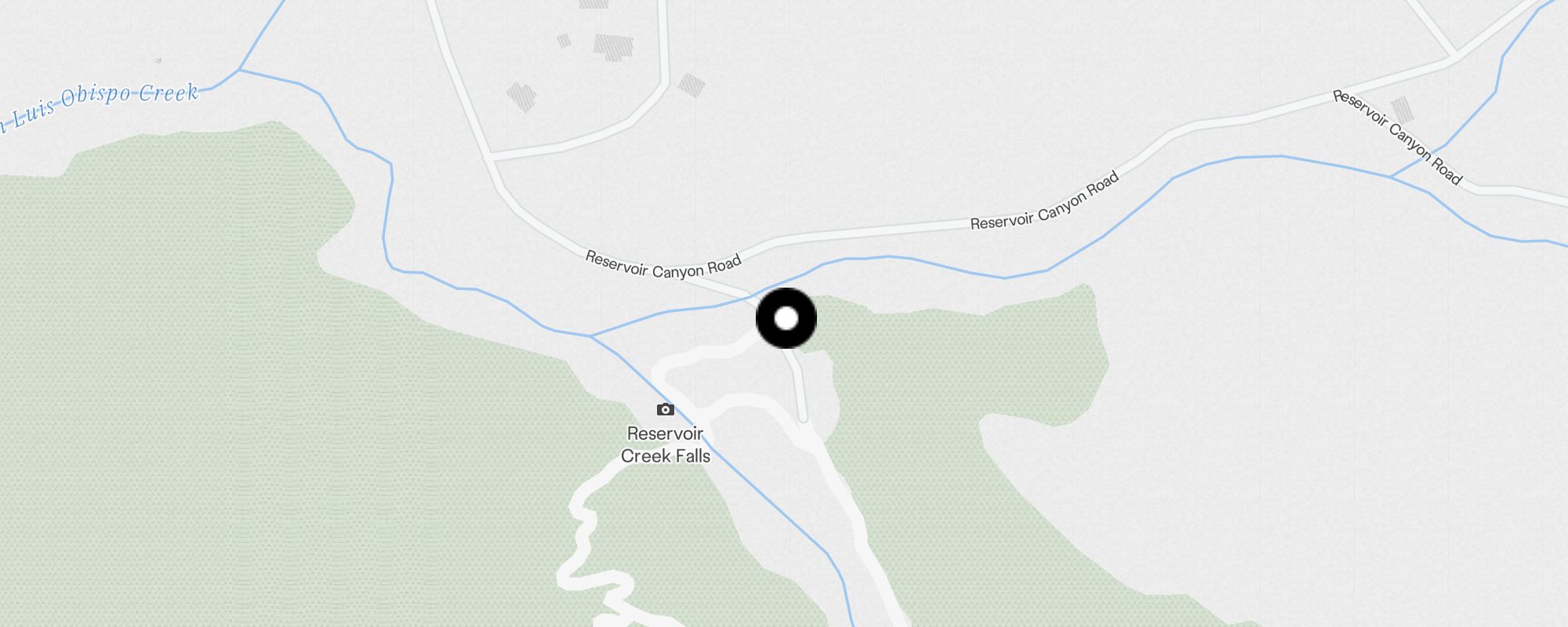Click the upward-slanting Reservoir Canyon Road label mid-map
Viewport: 1568px width, 627px height.
(1044, 201)
